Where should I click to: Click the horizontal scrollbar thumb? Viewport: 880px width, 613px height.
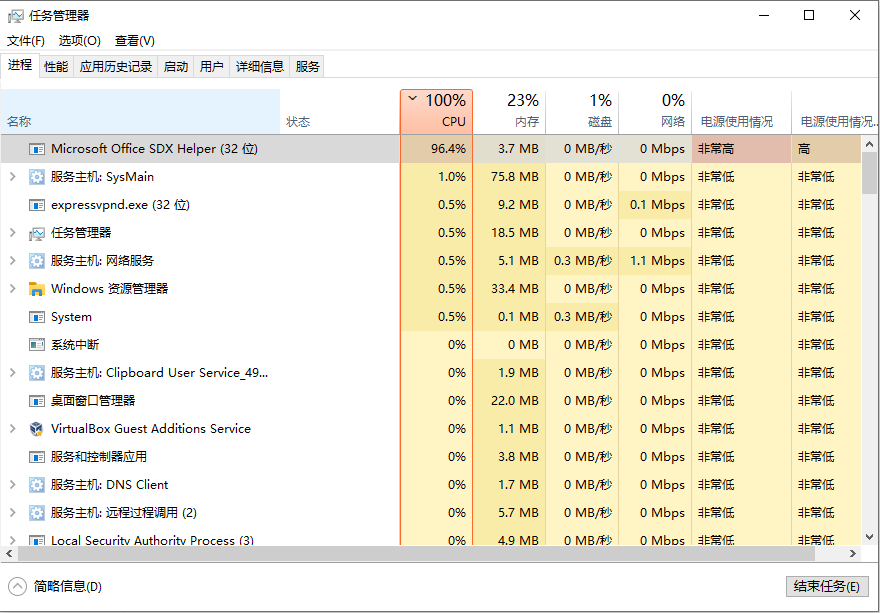(415, 553)
